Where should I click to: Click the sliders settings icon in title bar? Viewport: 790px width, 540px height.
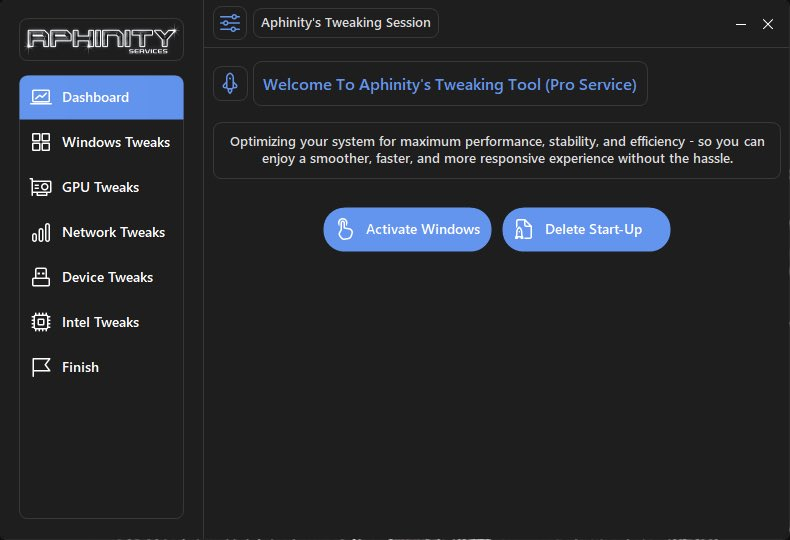point(230,23)
